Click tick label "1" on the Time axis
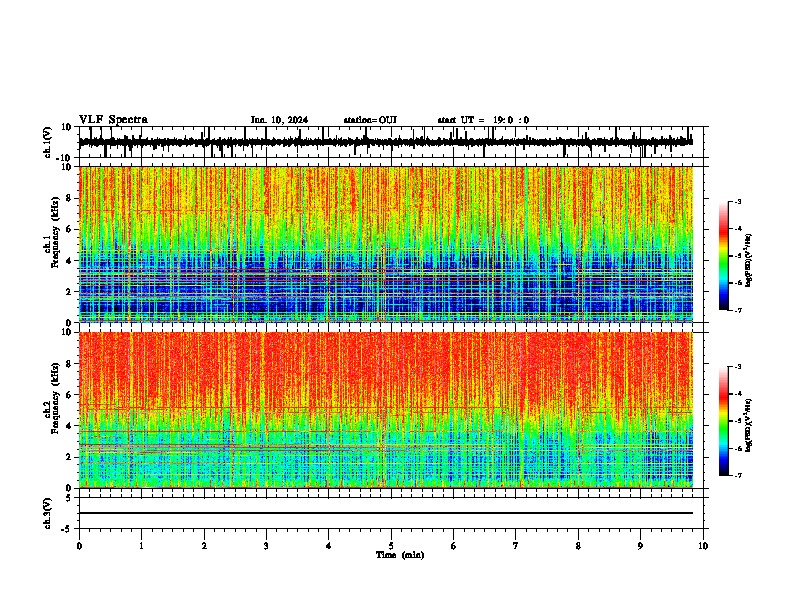Image resolution: width=792 pixels, height=612 pixels. (x=142, y=546)
